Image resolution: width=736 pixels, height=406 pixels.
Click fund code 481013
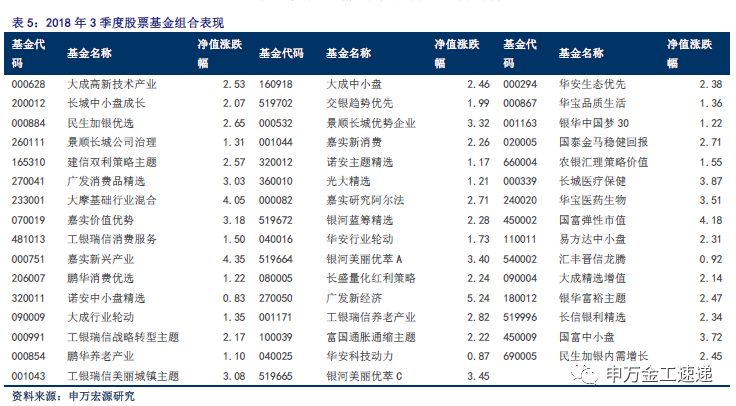pos(29,239)
